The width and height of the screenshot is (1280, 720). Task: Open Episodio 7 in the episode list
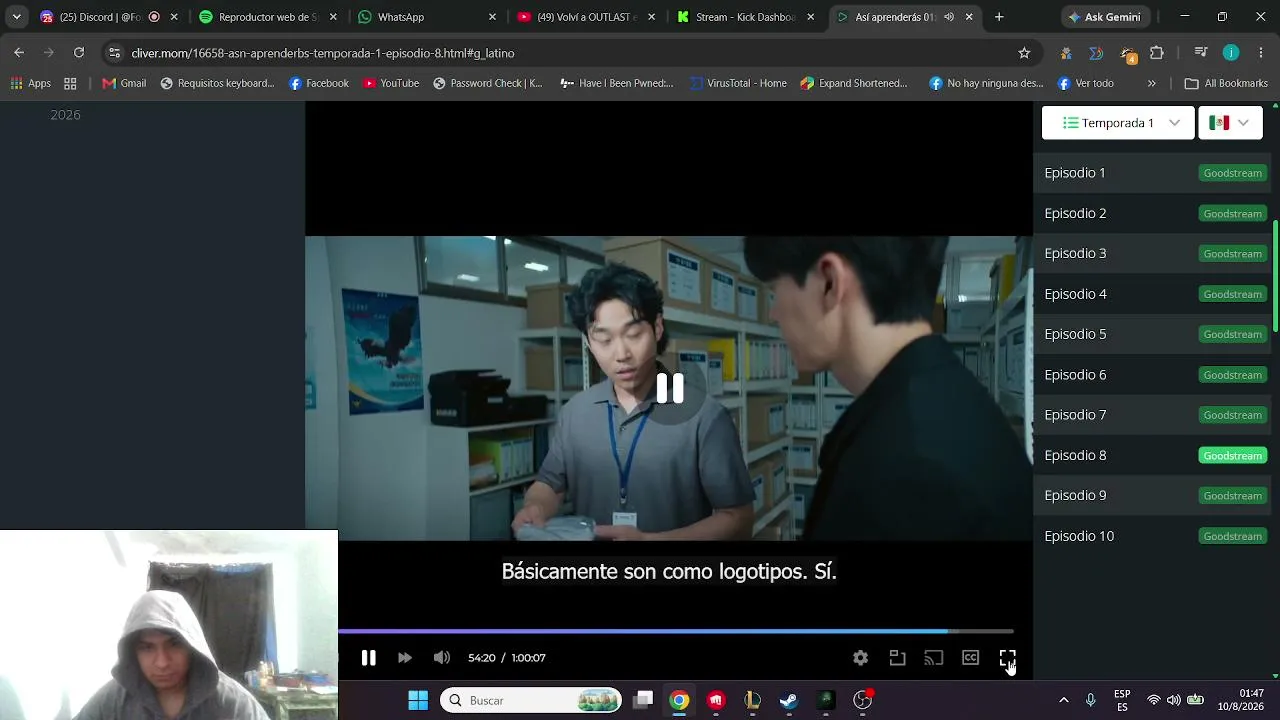tap(1075, 415)
